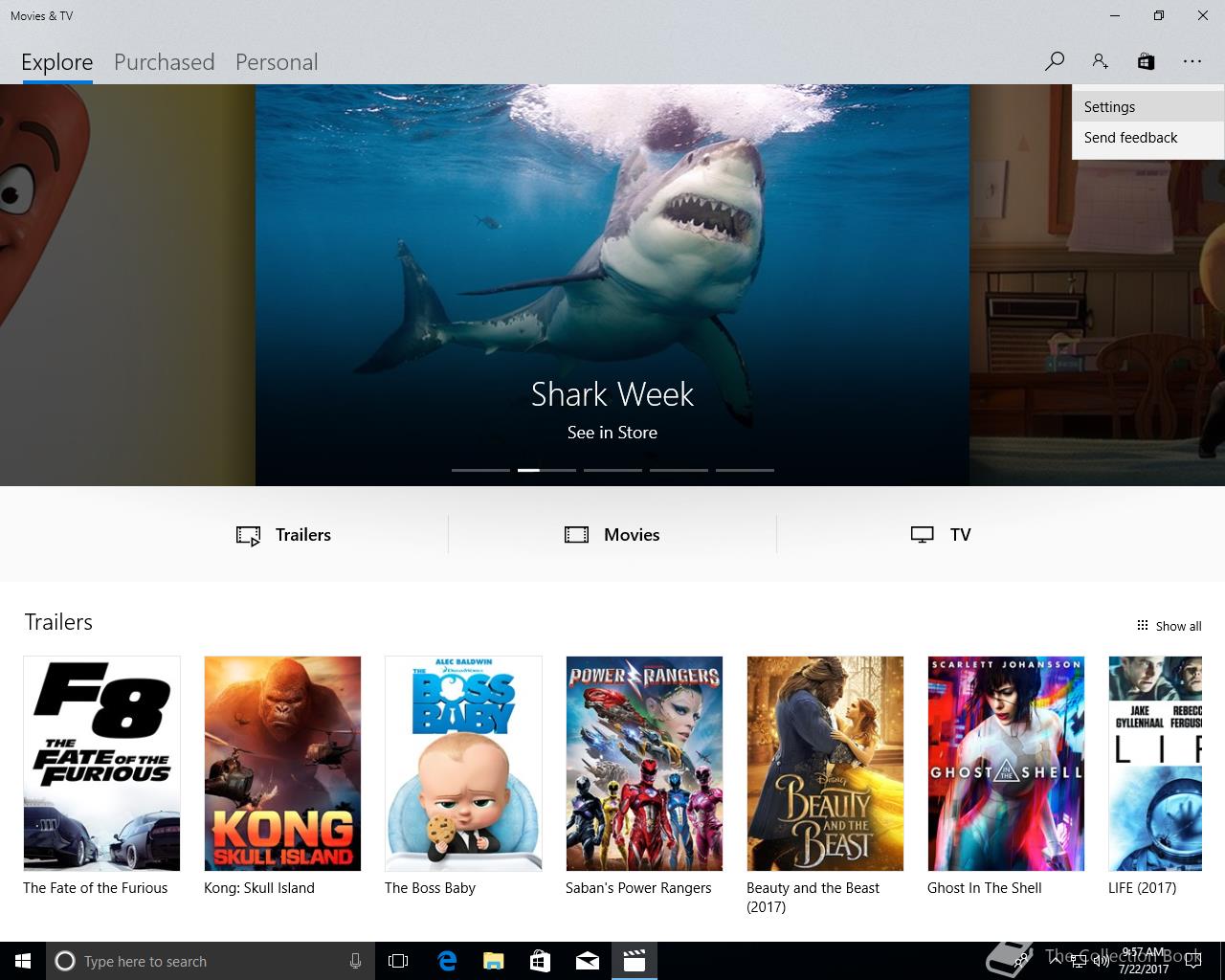Open Task View on the taskbar

click(x=398, y=961)
